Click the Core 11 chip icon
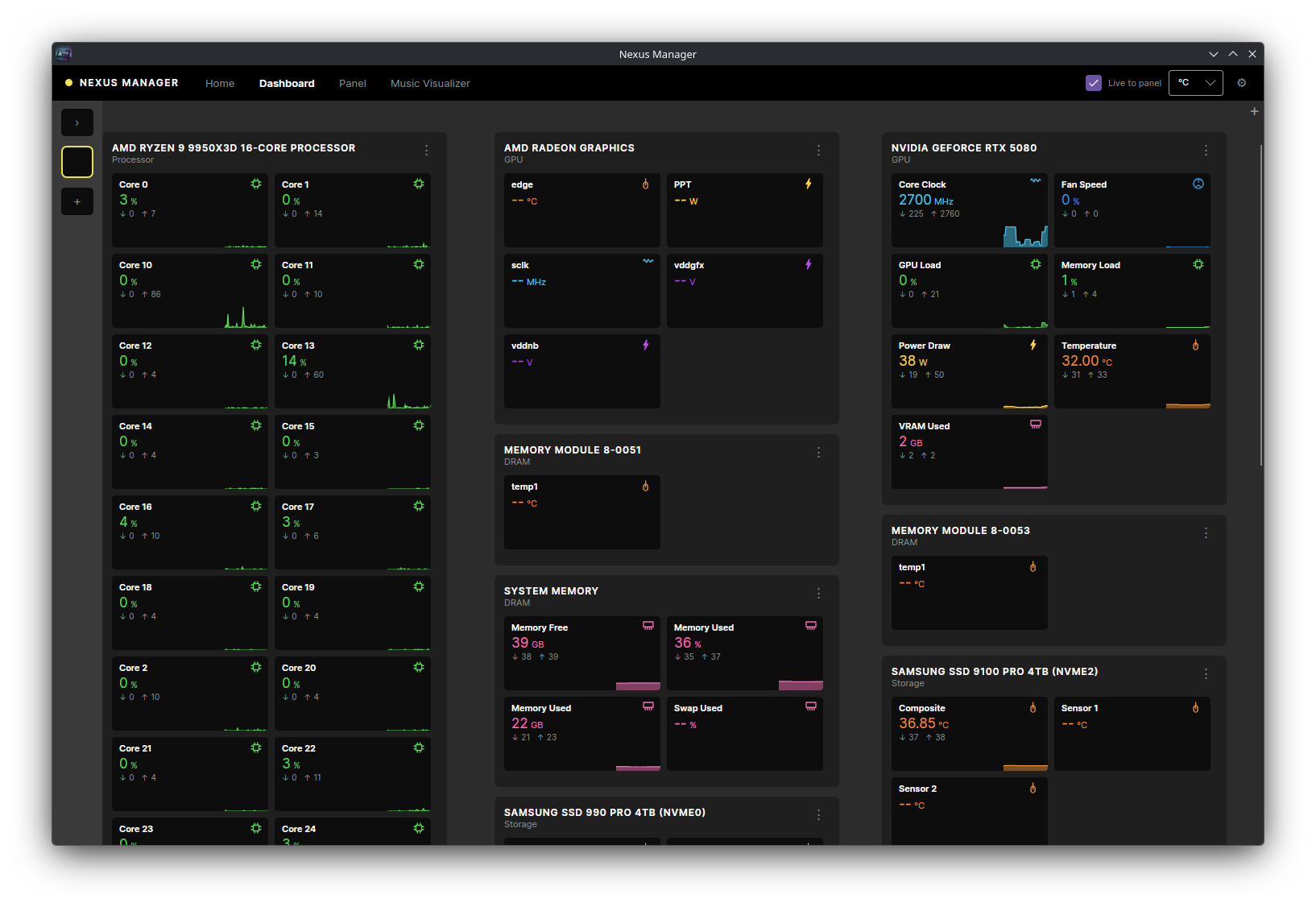Image resolution: width=1316 pixels, height=907 pixels. 419,264
